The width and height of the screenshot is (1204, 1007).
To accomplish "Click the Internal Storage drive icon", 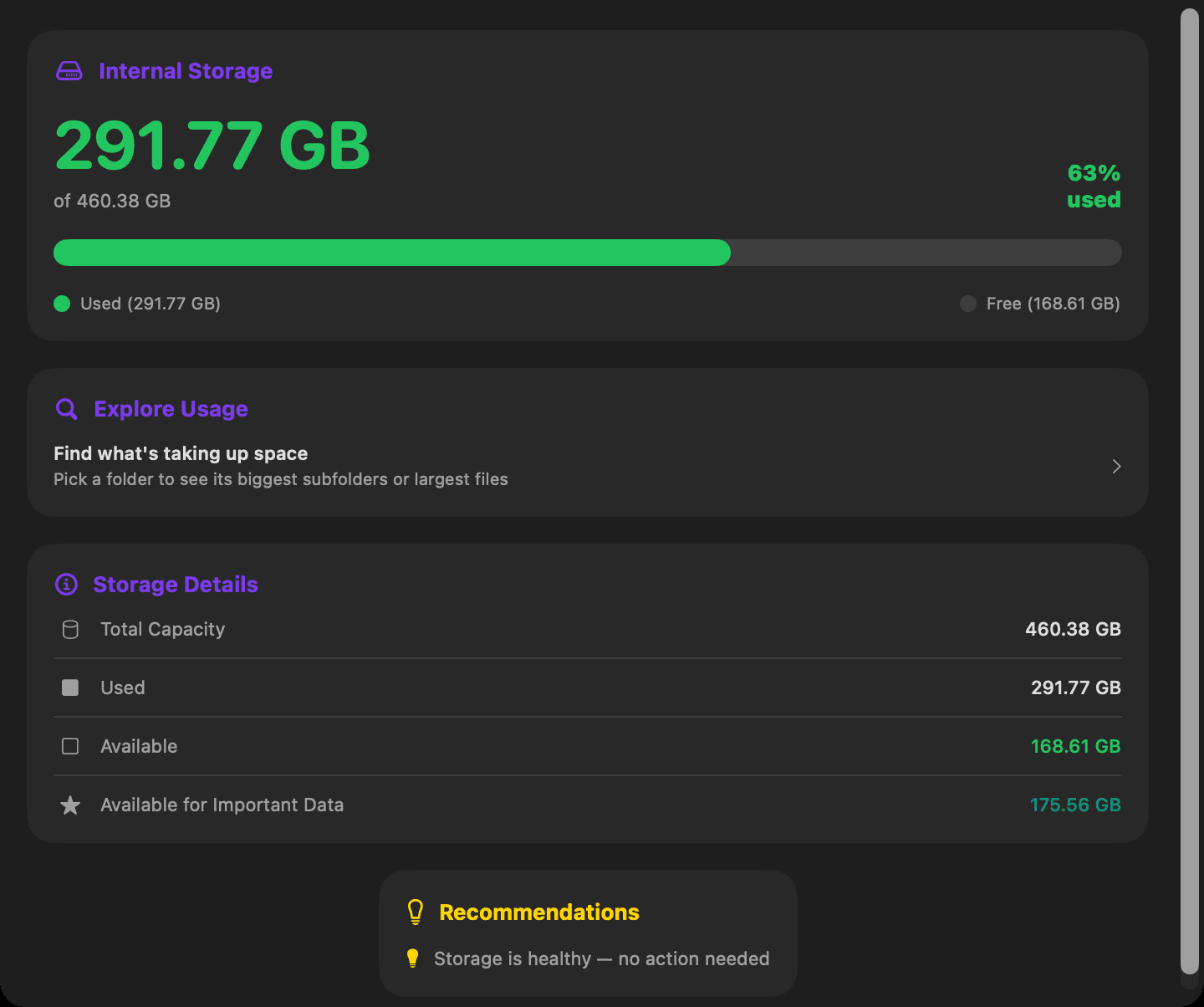I will pos(69,71).
